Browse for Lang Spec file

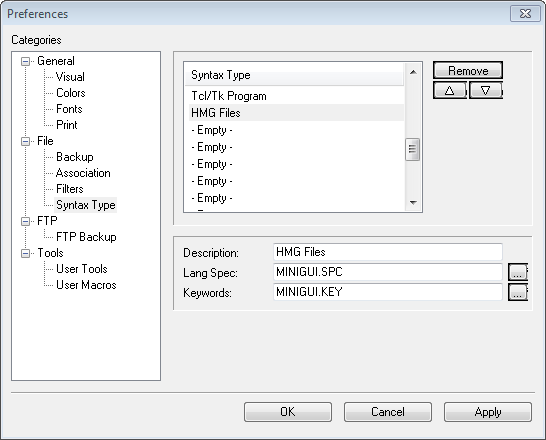(x=517, y=272)
